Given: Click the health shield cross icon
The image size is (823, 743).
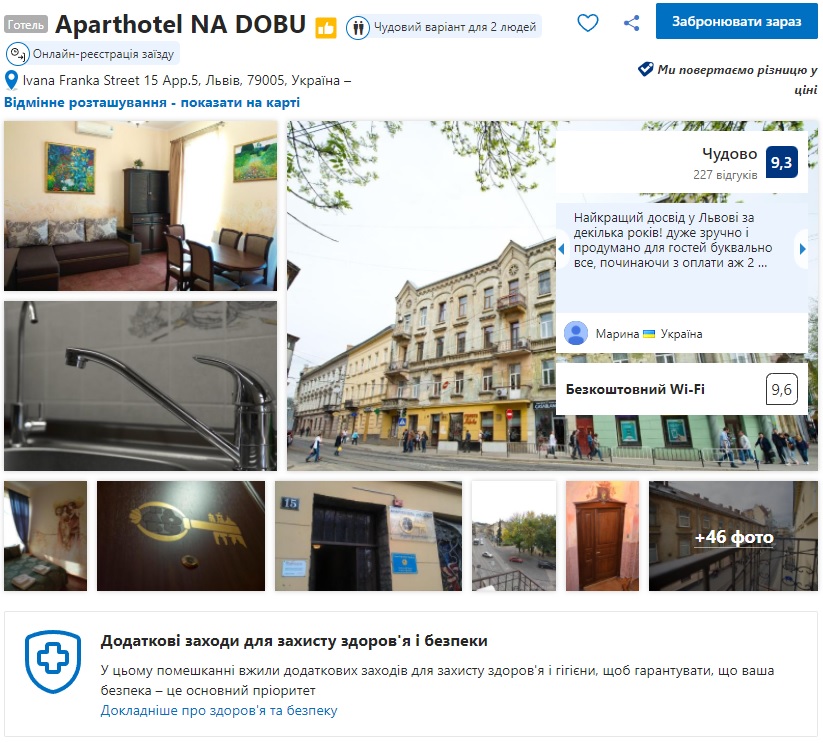Looking at the screenshot, I should 53,661.
